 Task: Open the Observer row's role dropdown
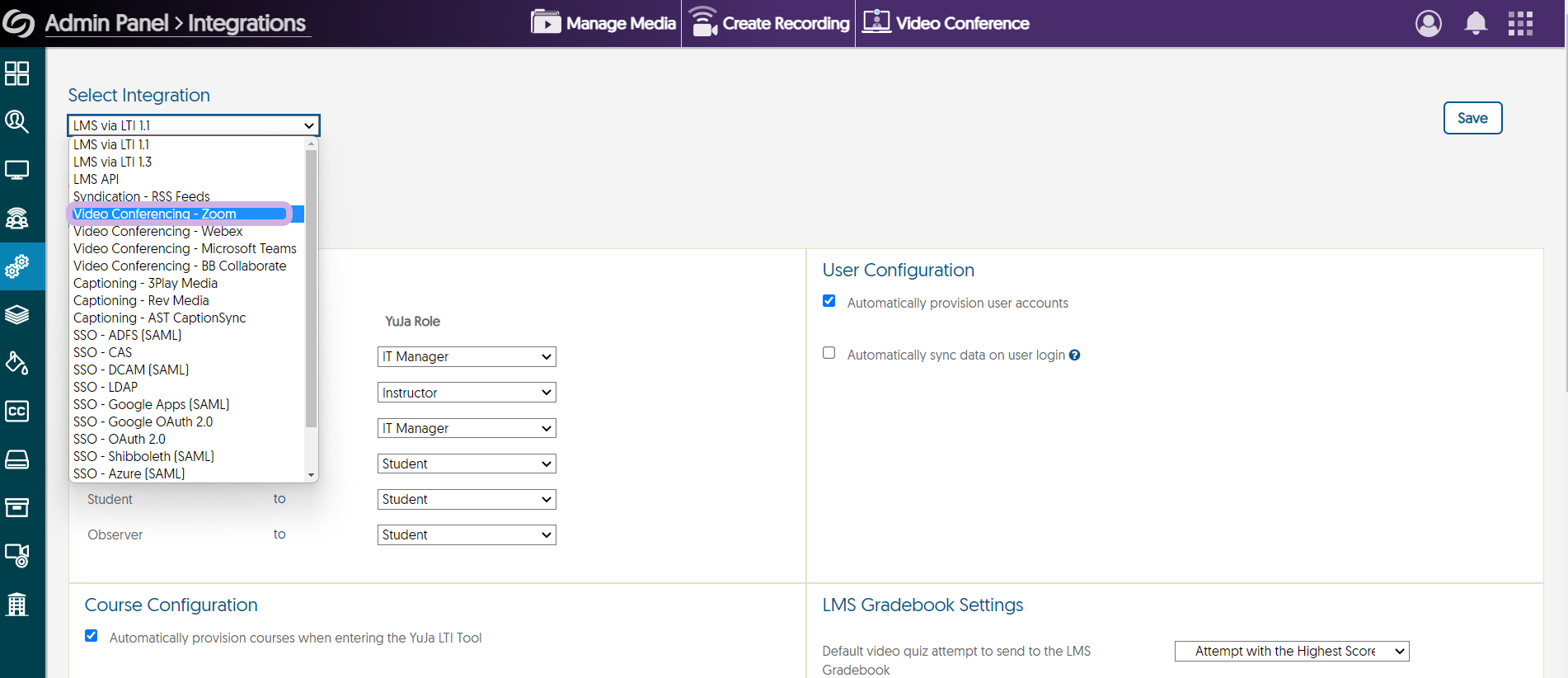pos(467,534)
